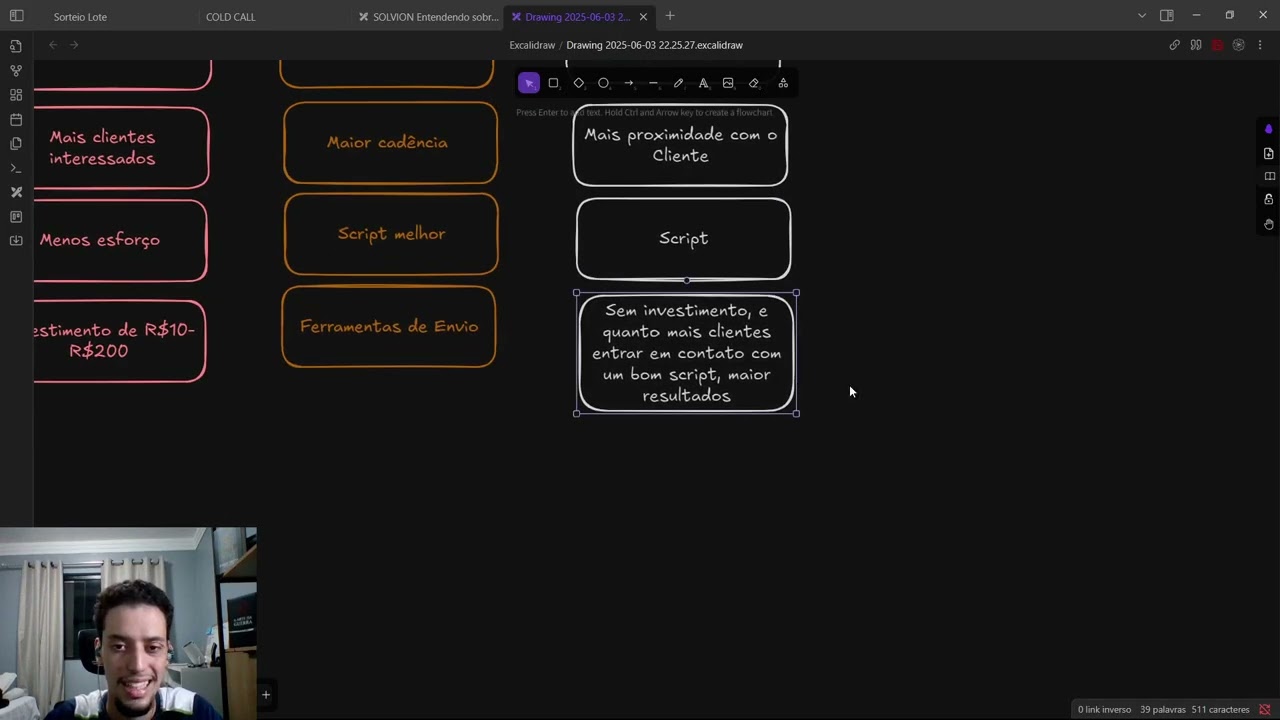Open graph view ribbon icon
The height and width of the screenshot is (720, 1280).
click(16, 71)
